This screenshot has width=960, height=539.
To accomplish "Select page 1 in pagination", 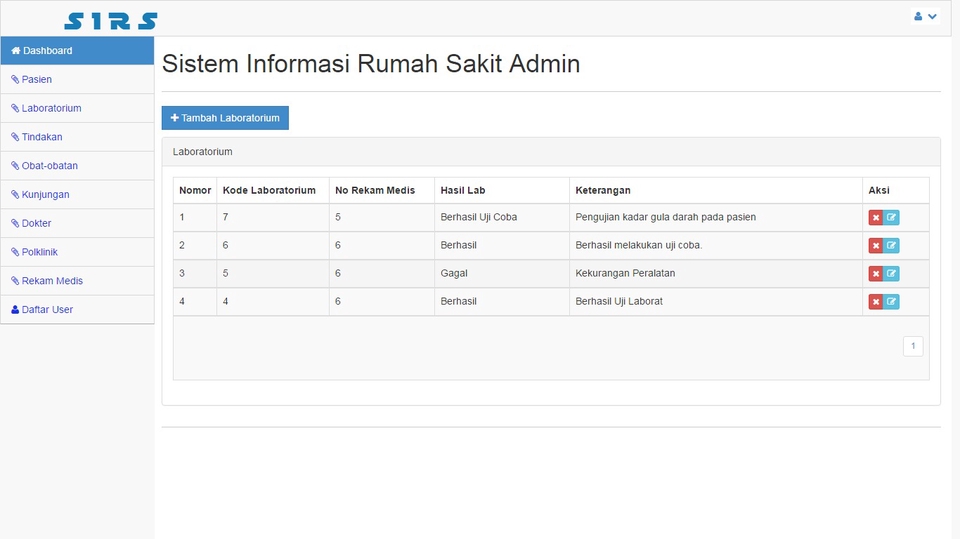I will [x=912, y=346].
